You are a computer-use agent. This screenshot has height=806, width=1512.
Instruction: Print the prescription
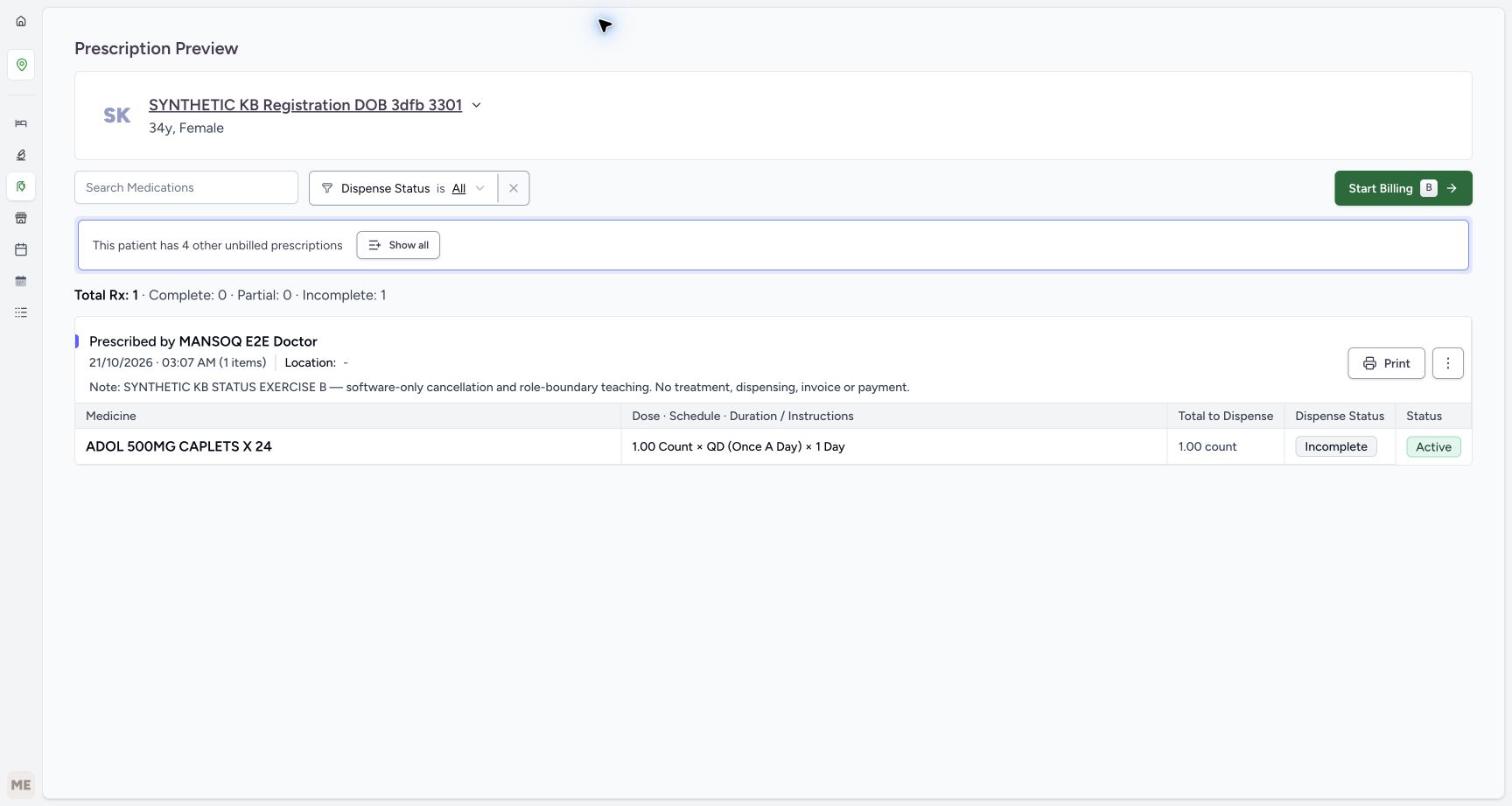(1386, 363)
